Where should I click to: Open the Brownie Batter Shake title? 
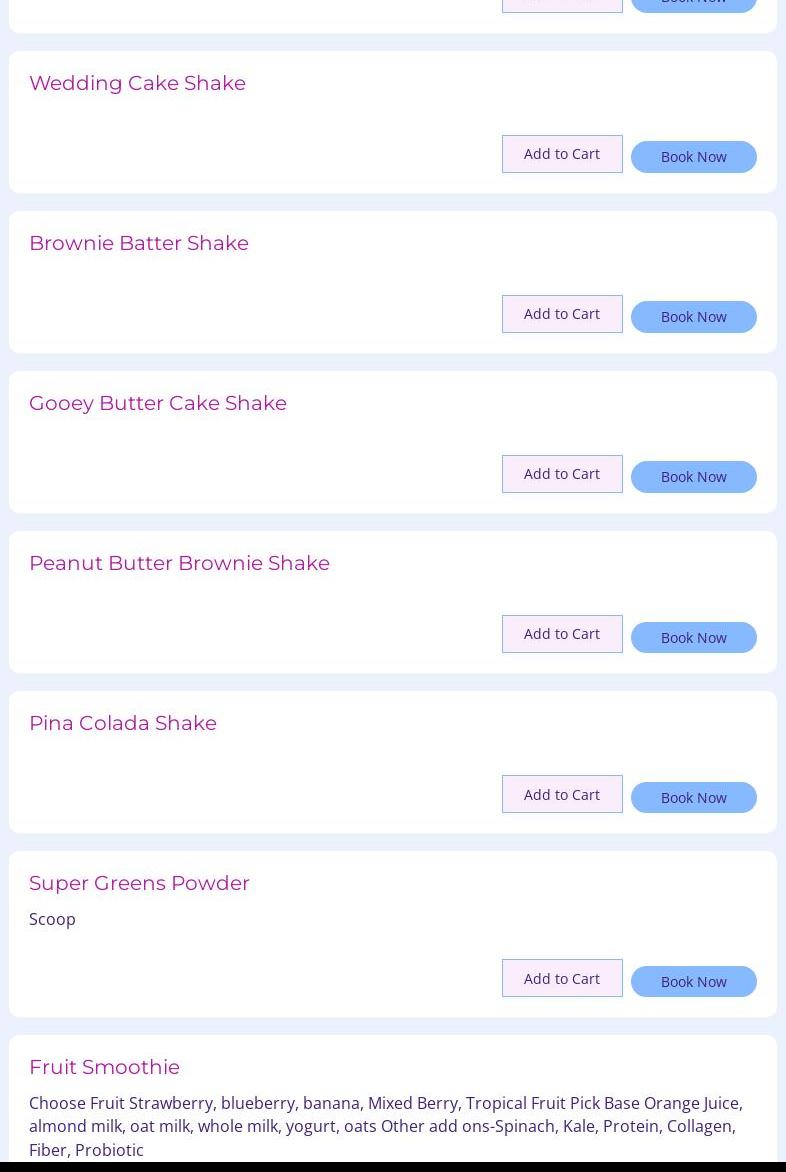pos(139,243)
